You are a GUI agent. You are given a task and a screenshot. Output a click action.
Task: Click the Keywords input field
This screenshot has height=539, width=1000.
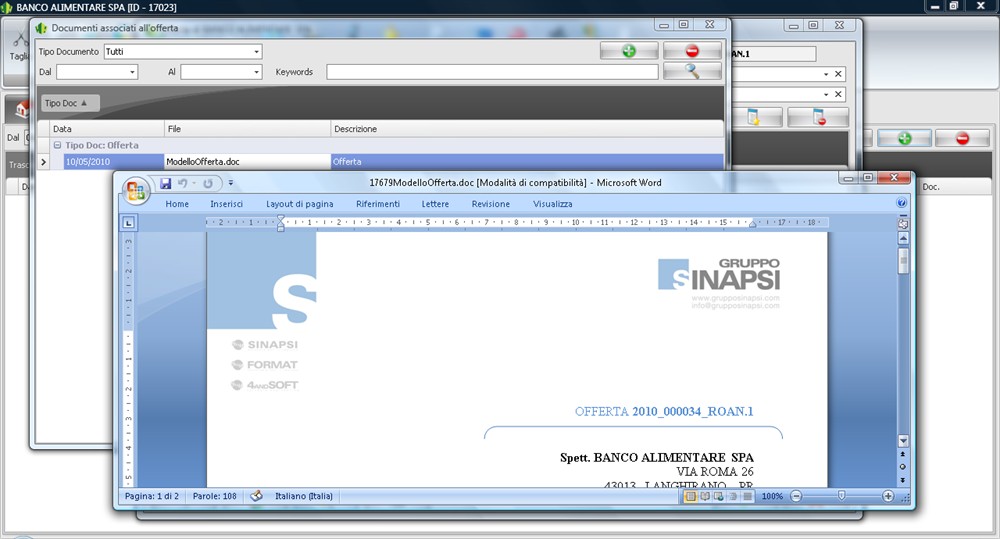coord(492,72)
